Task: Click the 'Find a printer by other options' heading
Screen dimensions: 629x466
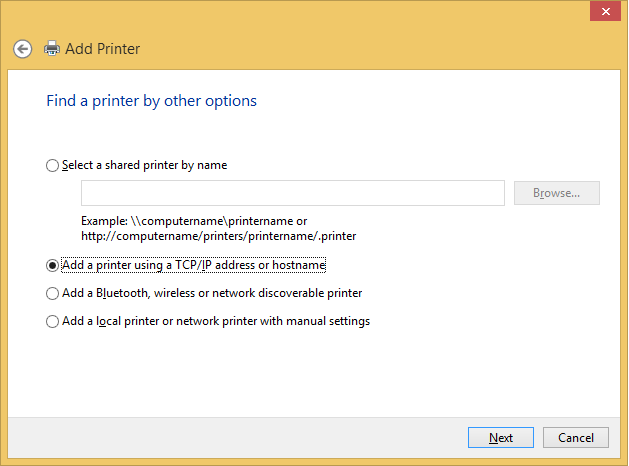Action: tap(151, 101)
